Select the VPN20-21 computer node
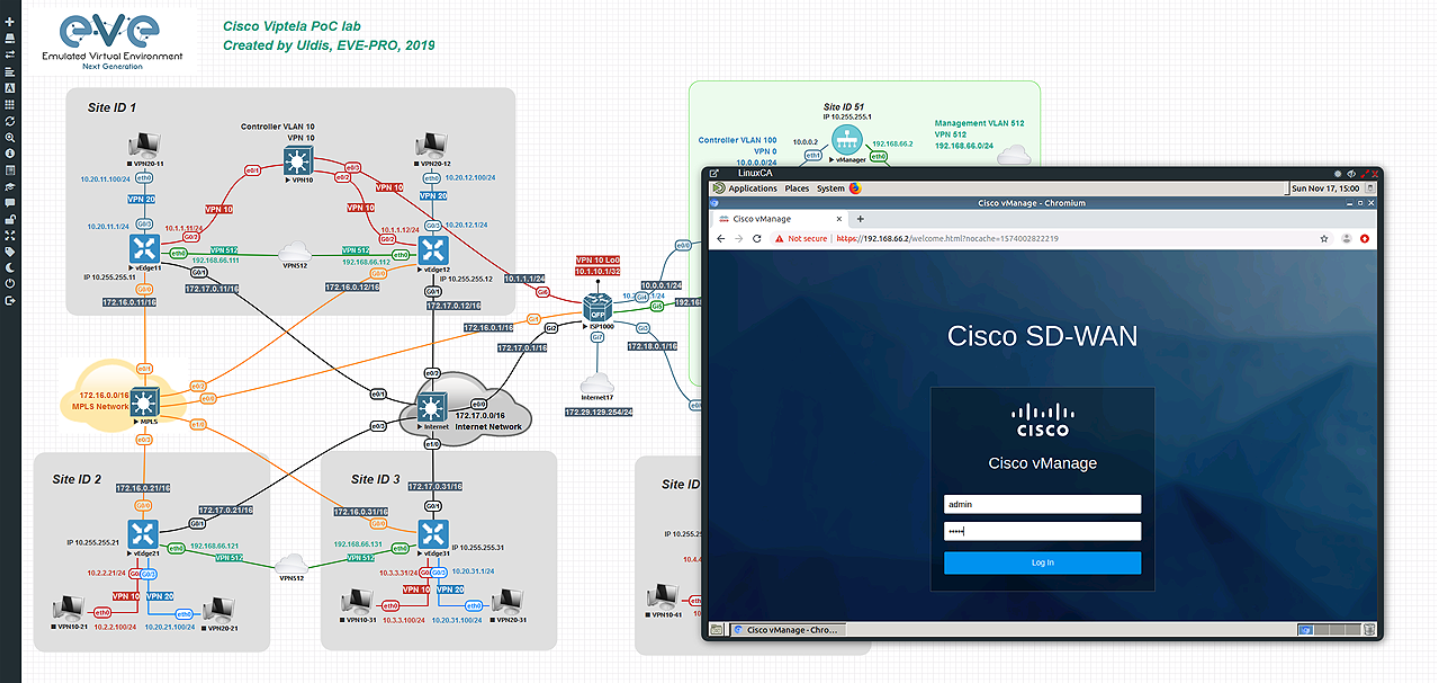This screenshot has width=1437, height=683. click(x=218, y=608)
